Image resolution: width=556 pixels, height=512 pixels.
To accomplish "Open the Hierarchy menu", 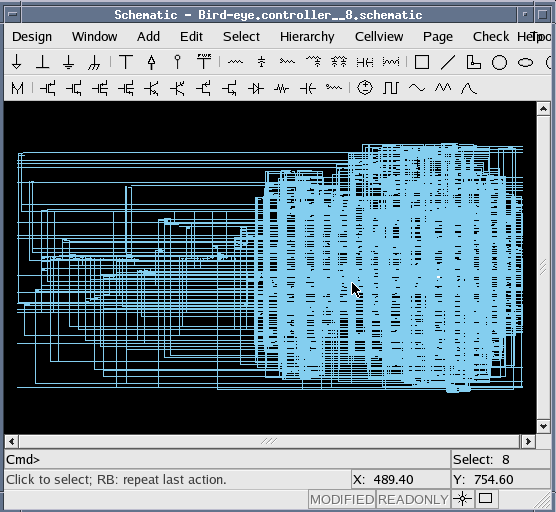I will (x=307, y=37).
